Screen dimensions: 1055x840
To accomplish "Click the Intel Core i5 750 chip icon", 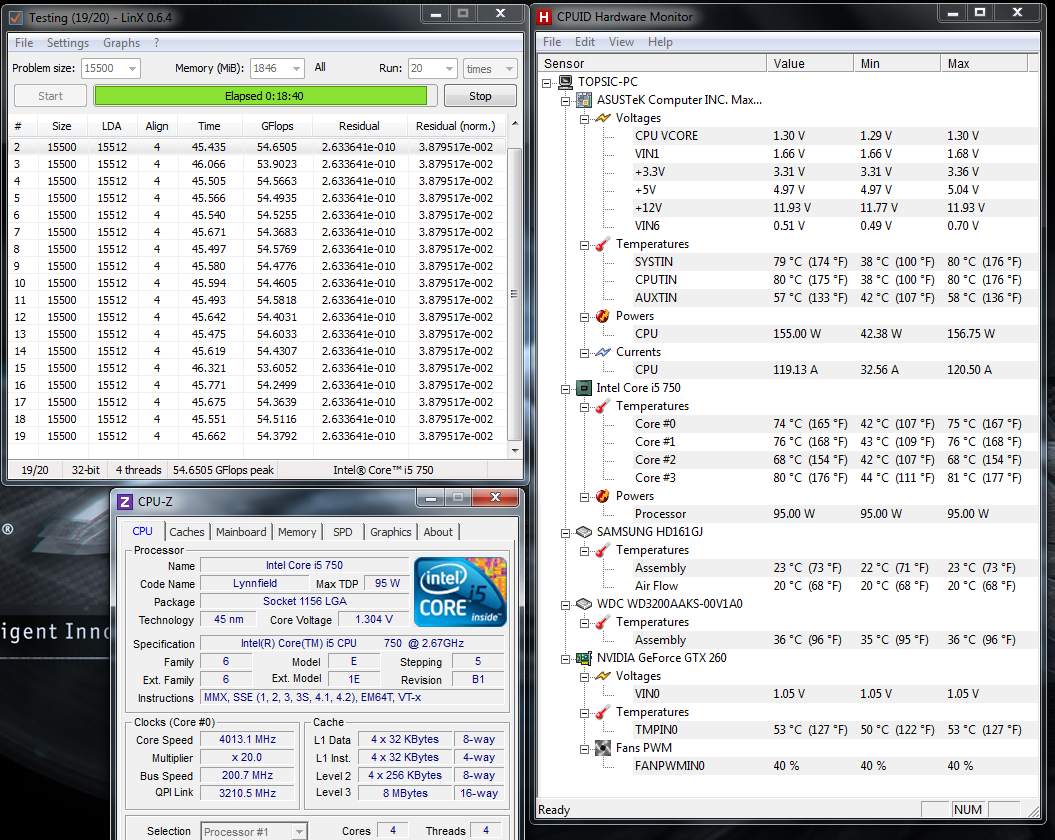I will coord(584,388).
